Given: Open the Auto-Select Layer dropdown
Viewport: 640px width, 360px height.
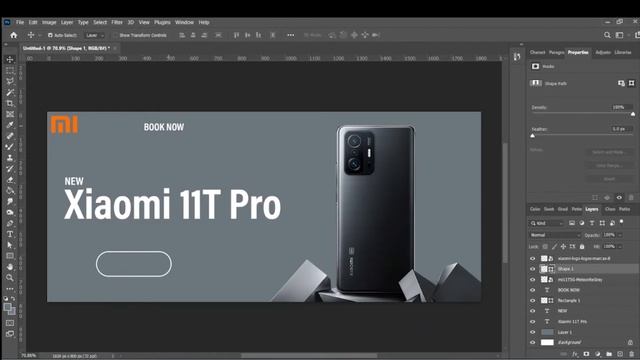Looking at the screenshot, I should click(95, 36).
